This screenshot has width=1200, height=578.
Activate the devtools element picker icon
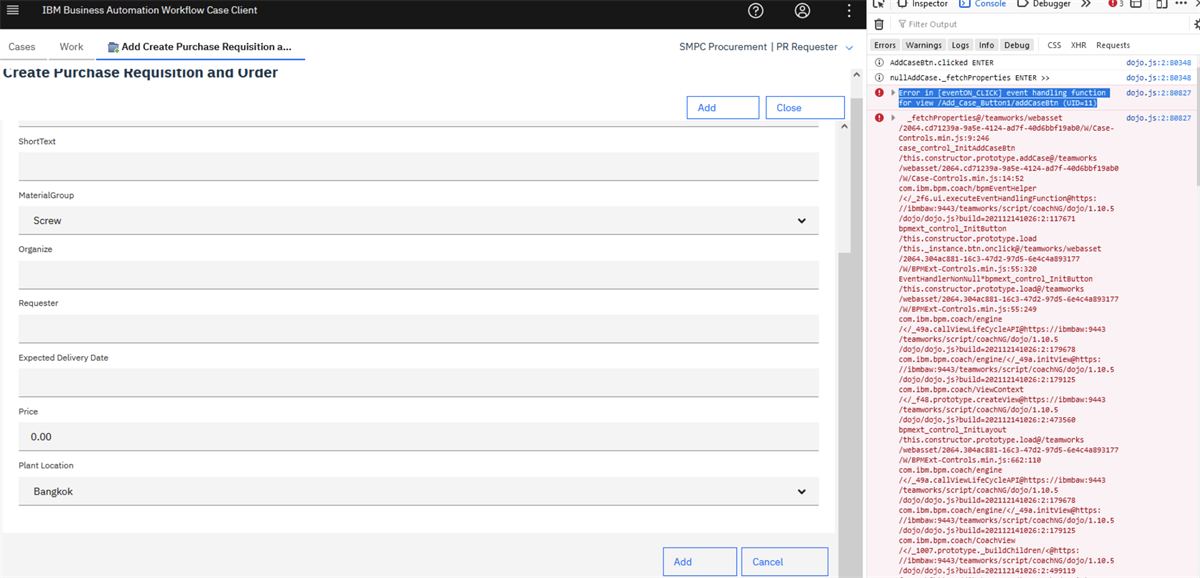pyautogui.click(x=879, y=4)
